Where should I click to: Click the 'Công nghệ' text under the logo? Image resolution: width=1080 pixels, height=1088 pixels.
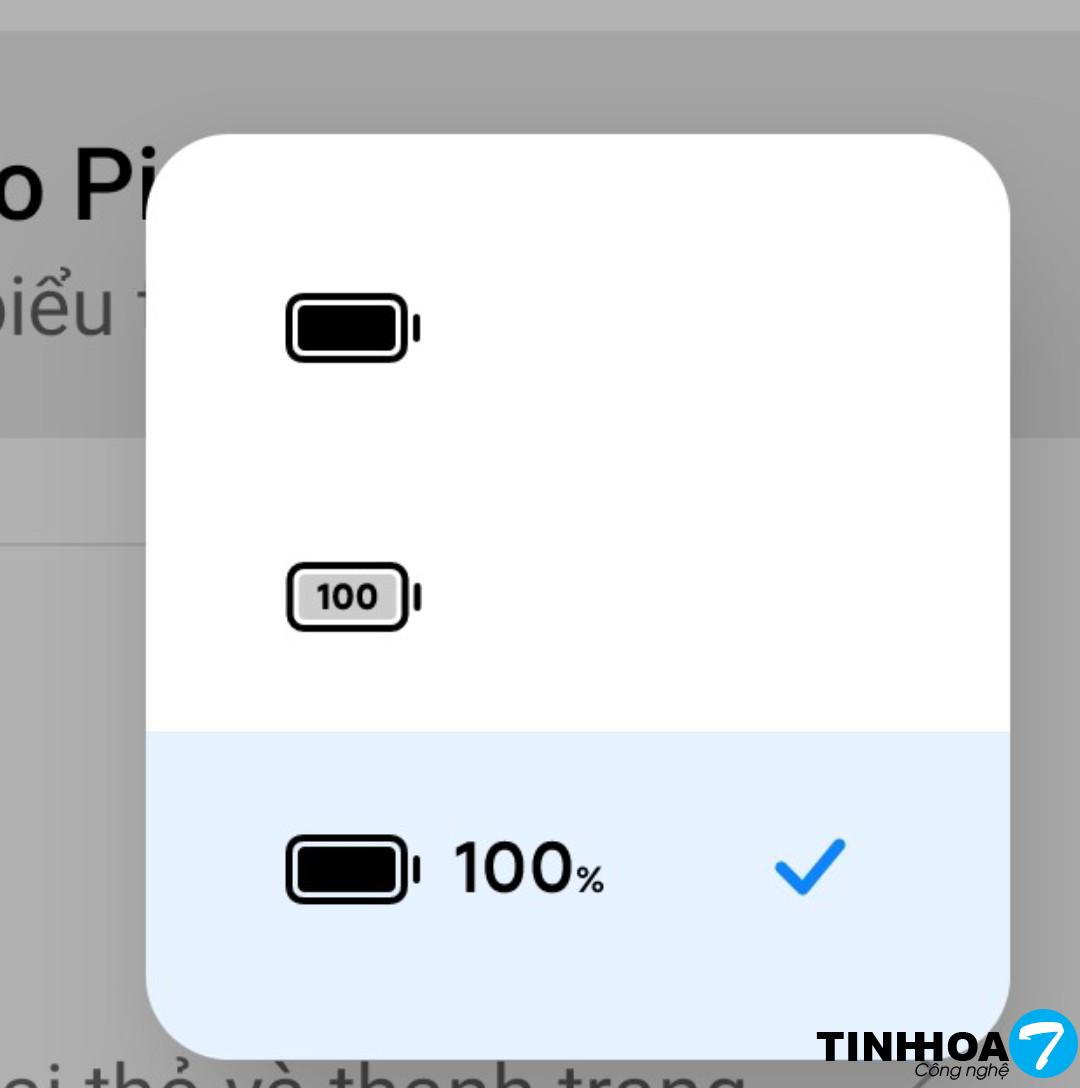click(x=960, y=1071)
